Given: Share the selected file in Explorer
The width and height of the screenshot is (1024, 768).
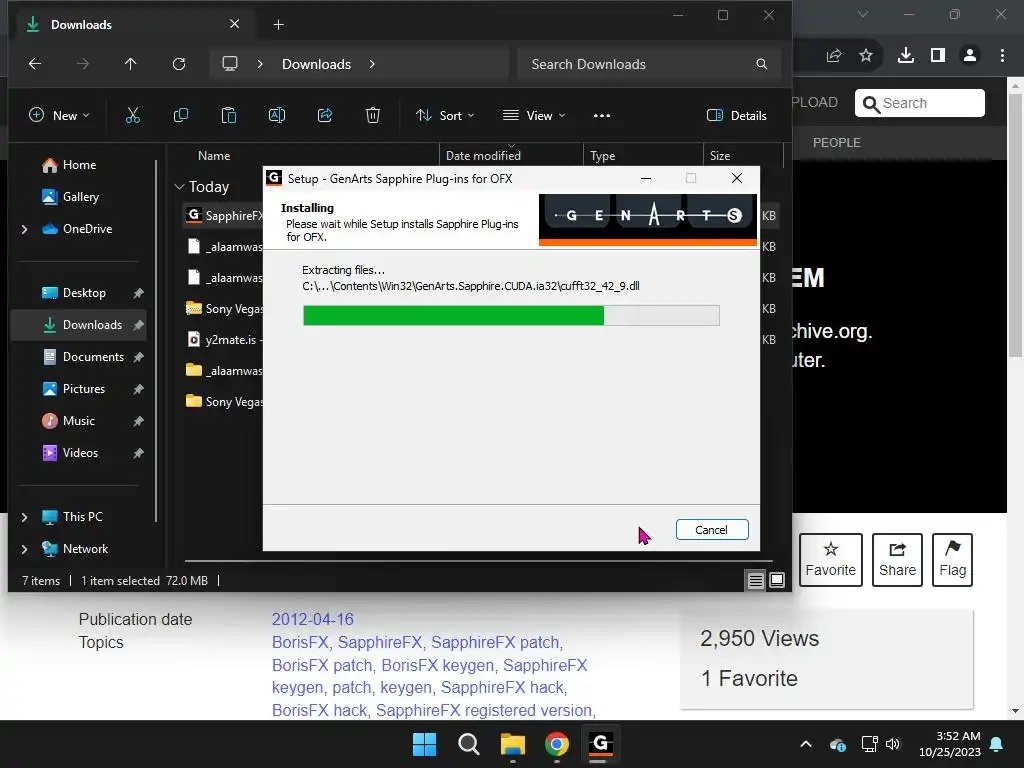Looking at the screenshot, I should [325, 116].
